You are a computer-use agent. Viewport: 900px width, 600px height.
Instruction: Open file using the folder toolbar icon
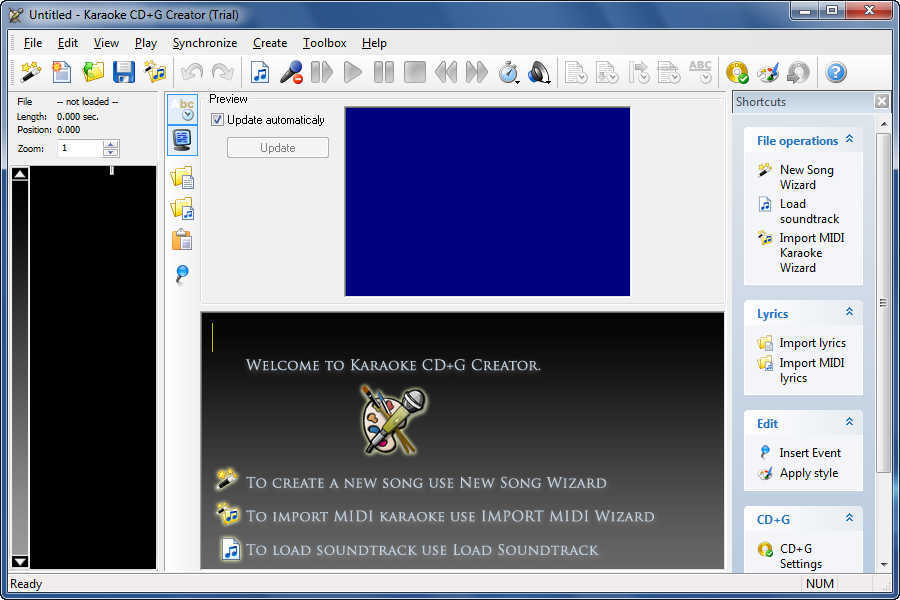(93, 72)
